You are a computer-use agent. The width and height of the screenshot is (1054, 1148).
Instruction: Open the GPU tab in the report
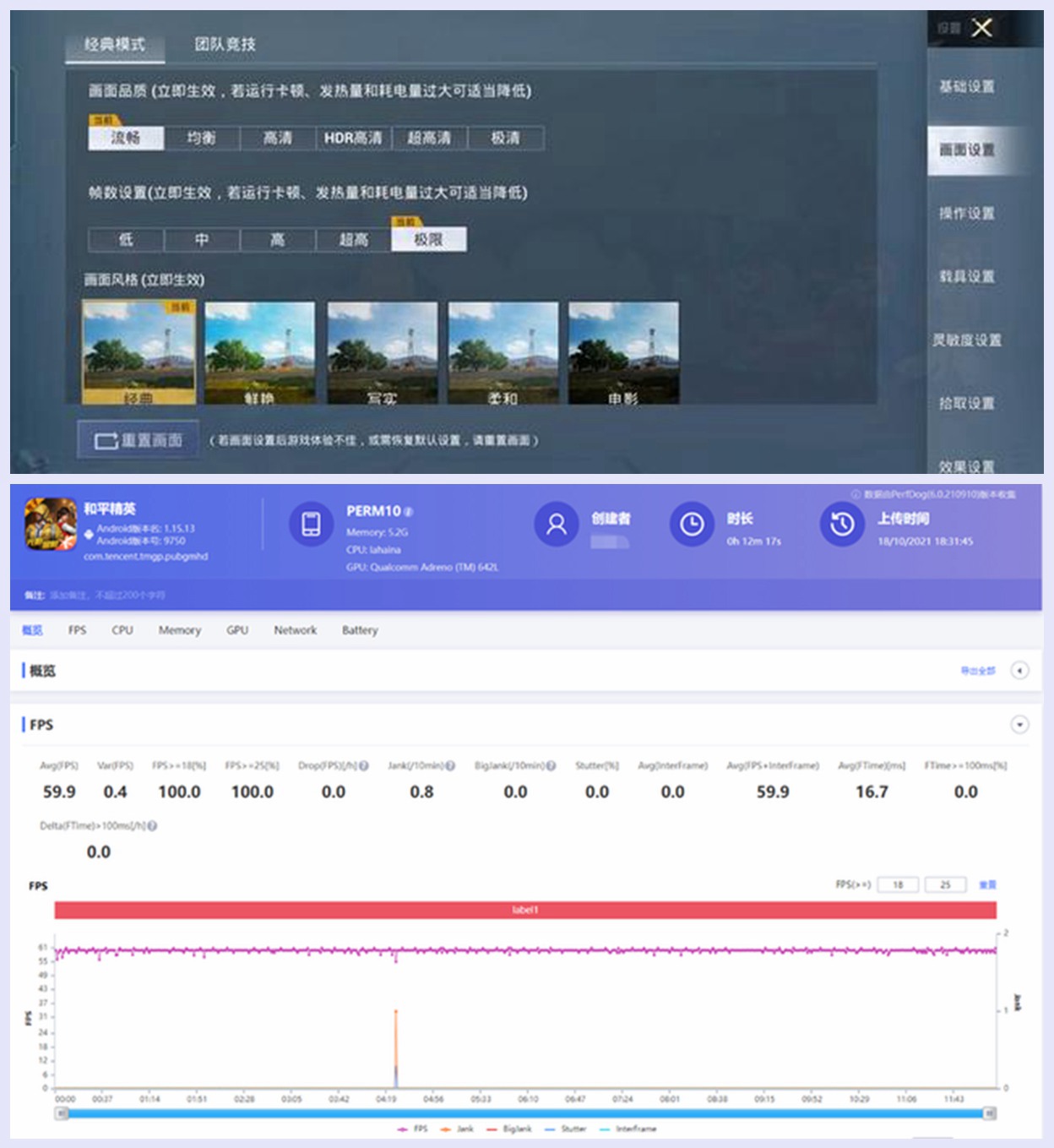click(237, 630)
